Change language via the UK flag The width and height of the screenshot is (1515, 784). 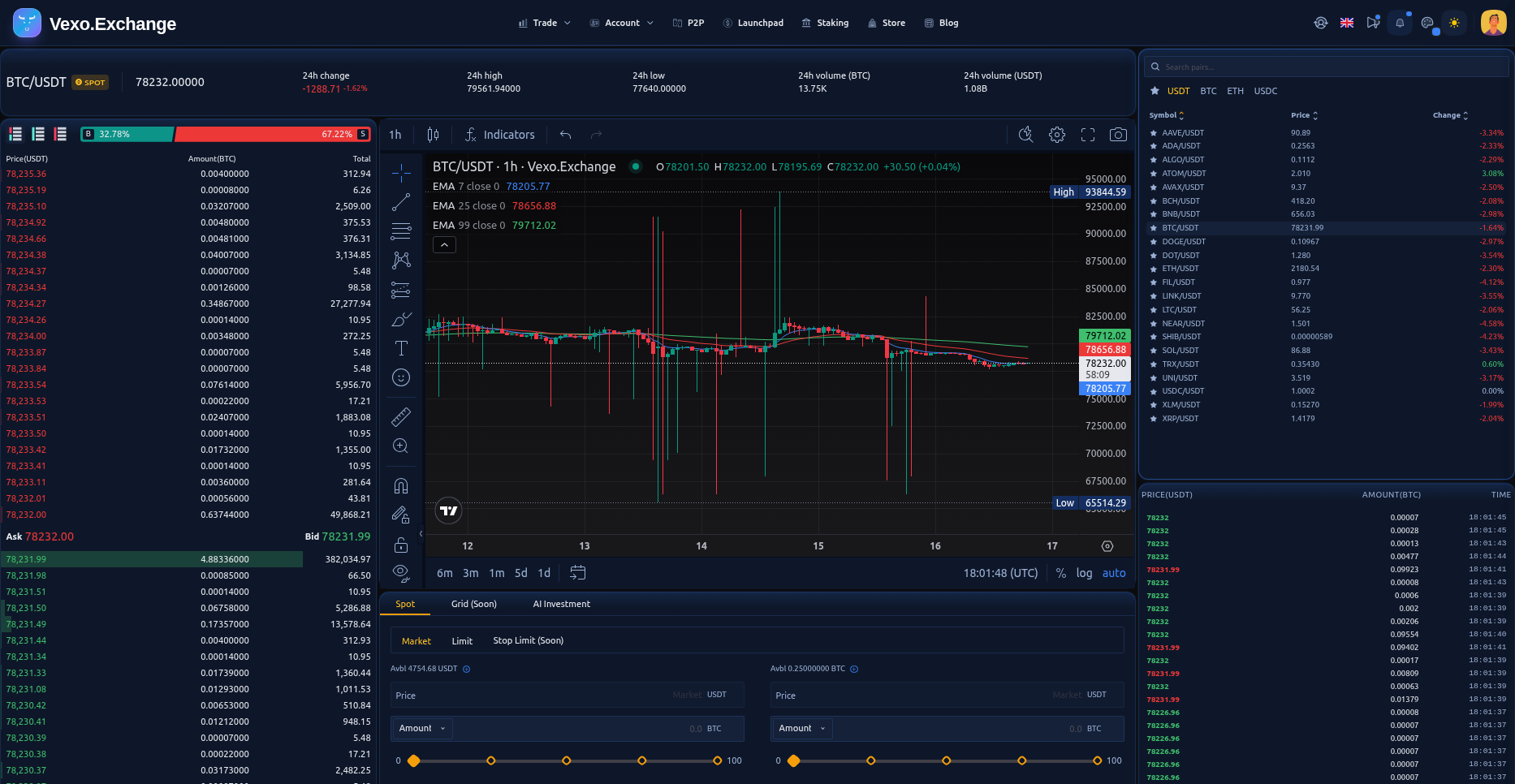1347,23
